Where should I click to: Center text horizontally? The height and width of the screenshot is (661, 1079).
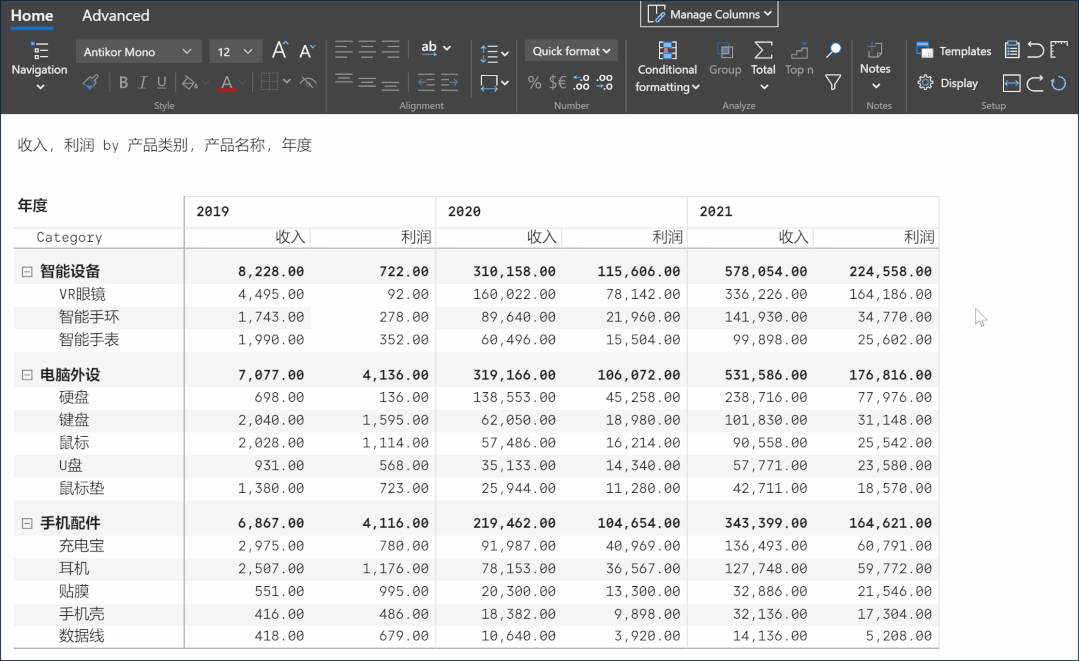point(367,49)
